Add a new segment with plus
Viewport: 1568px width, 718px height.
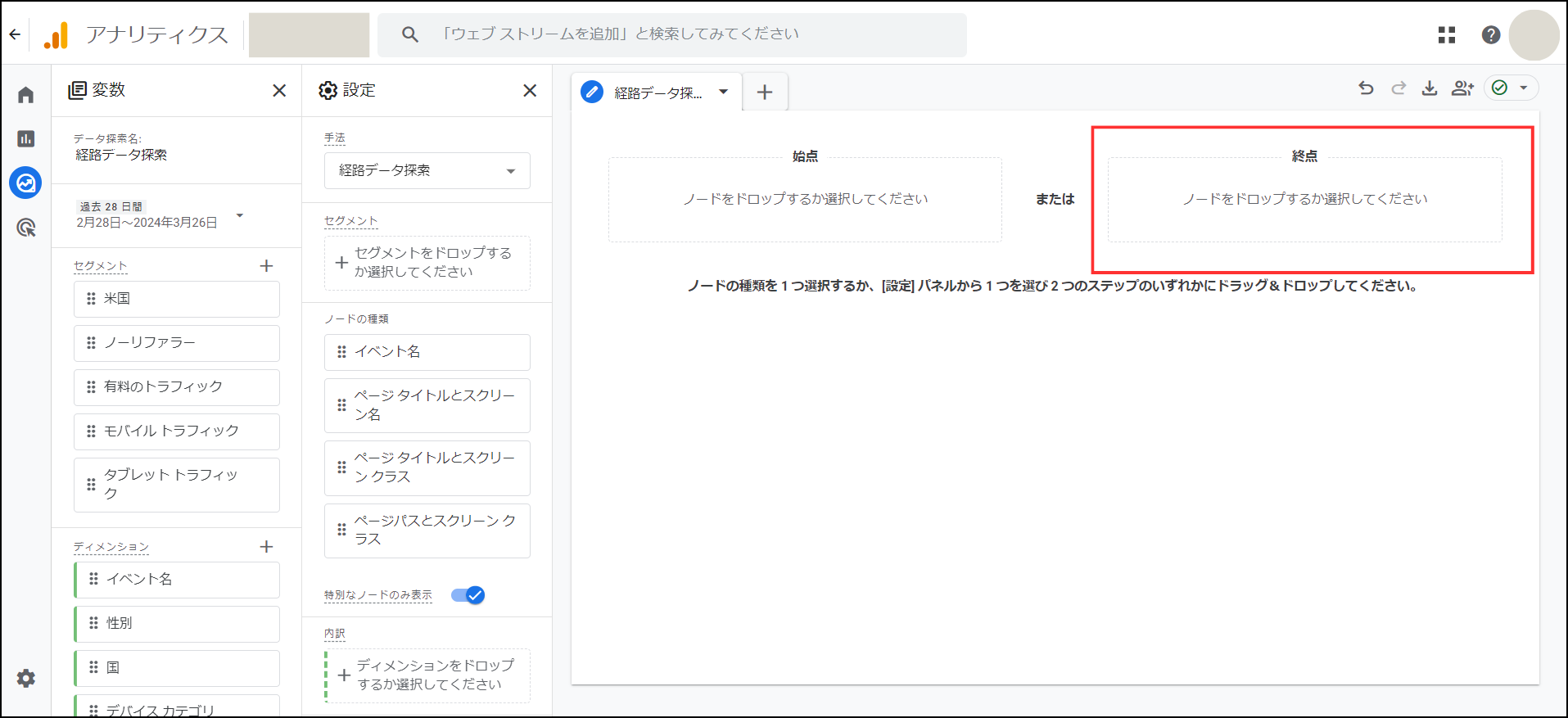[x=266, y=265]
